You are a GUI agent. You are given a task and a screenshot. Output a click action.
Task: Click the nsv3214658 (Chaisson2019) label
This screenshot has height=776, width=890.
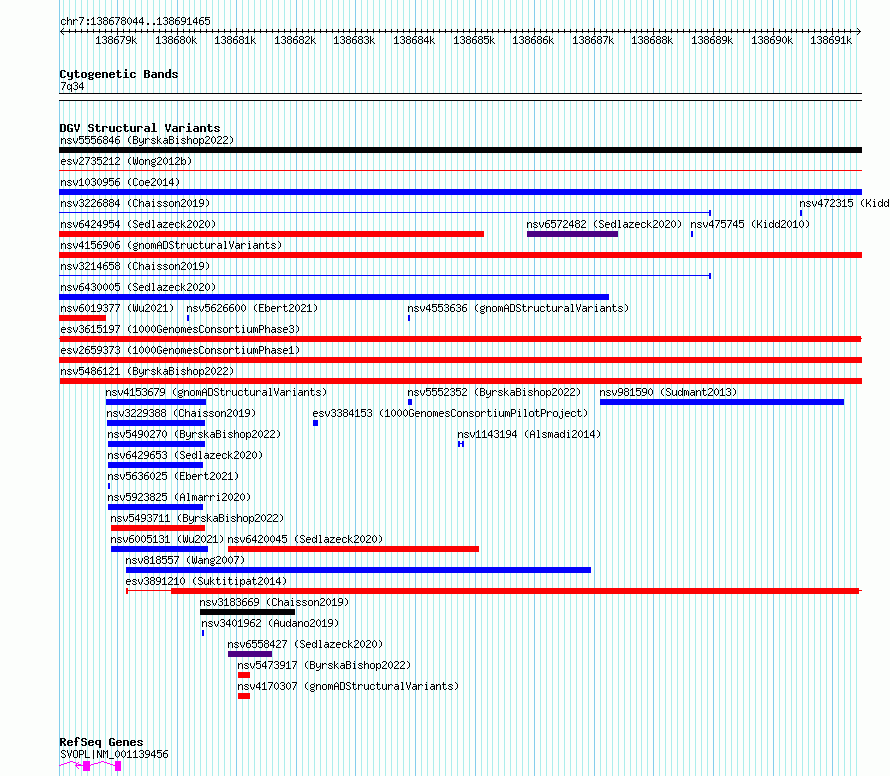point(135,266)
